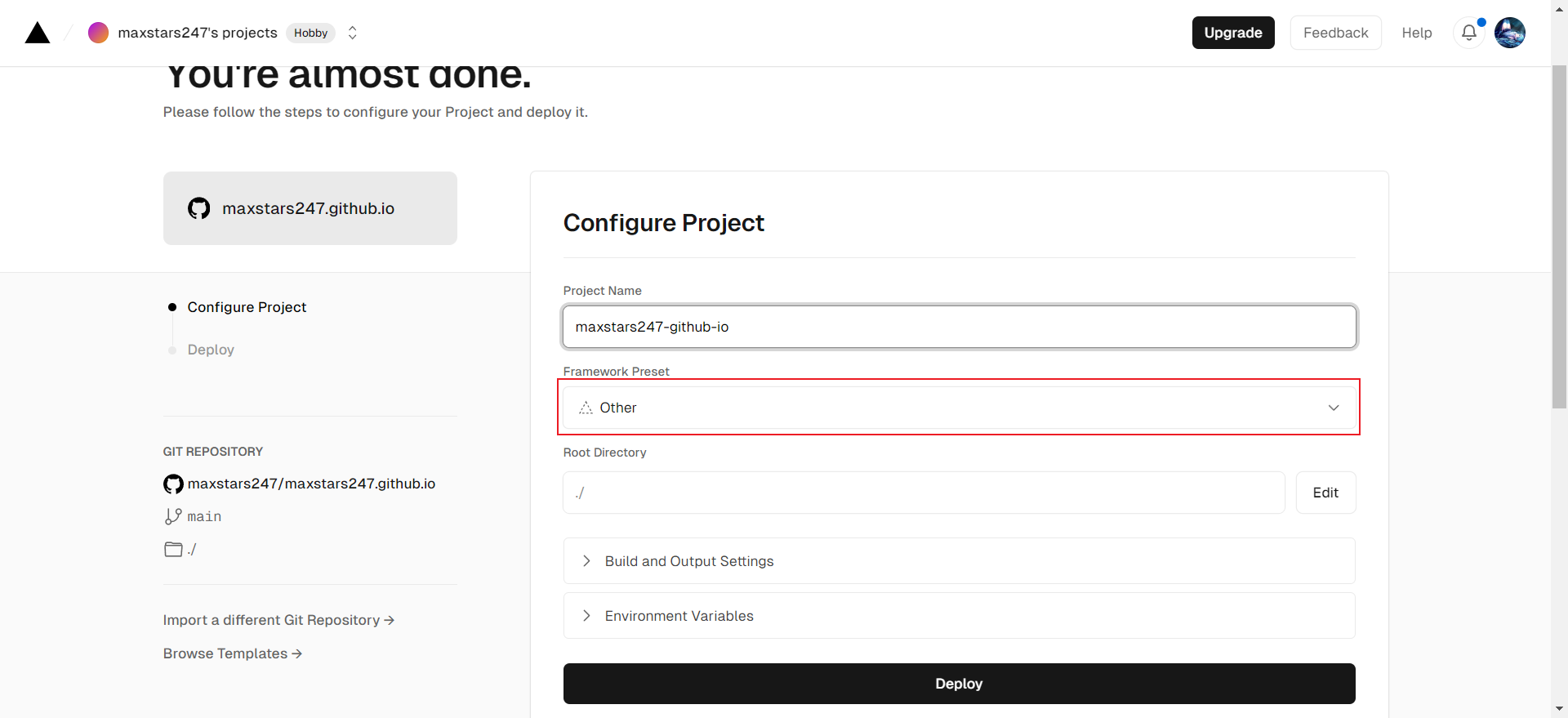
Task: Click the Upgrade button
Action: 1232,33
